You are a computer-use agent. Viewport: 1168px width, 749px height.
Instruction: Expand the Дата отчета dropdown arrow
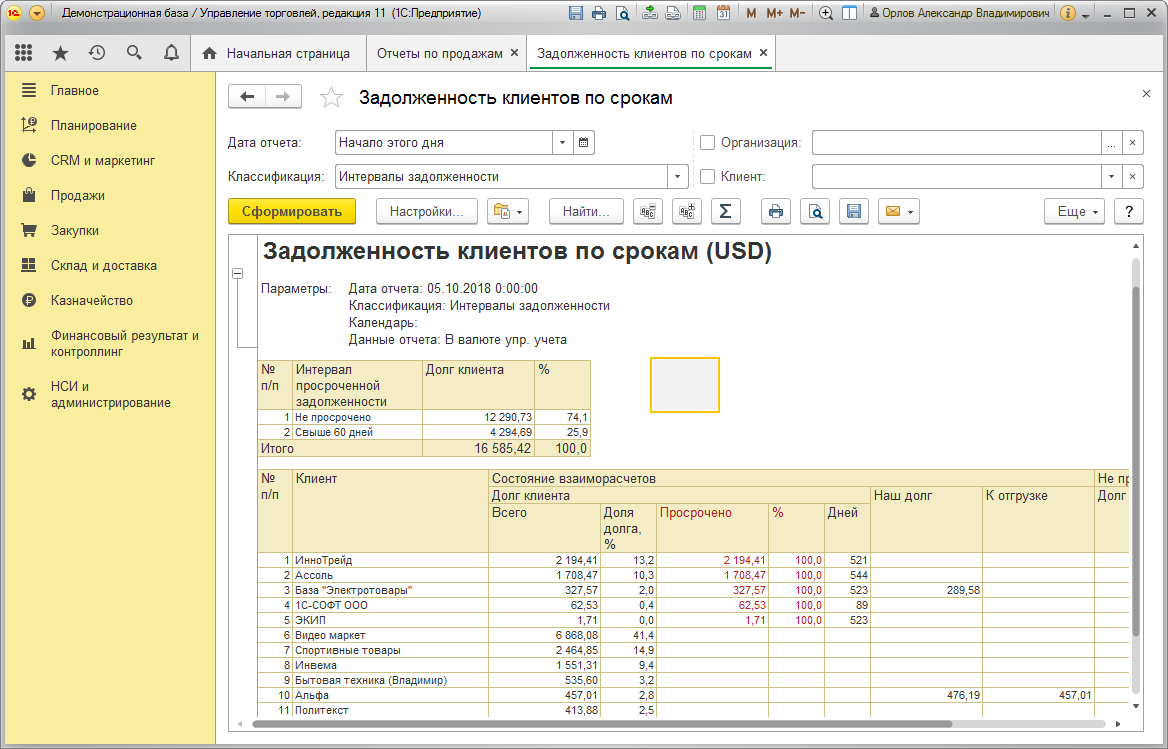[562, 142]
